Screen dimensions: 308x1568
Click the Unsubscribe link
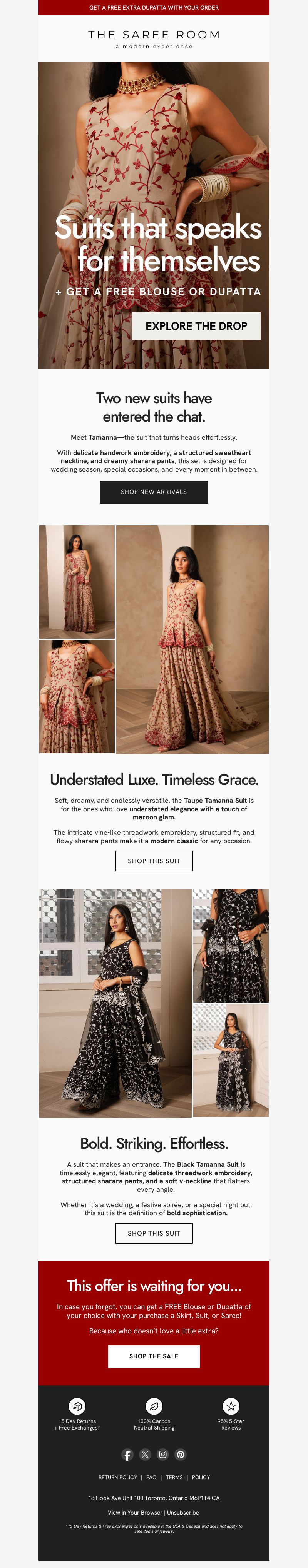coord(183,1512)
